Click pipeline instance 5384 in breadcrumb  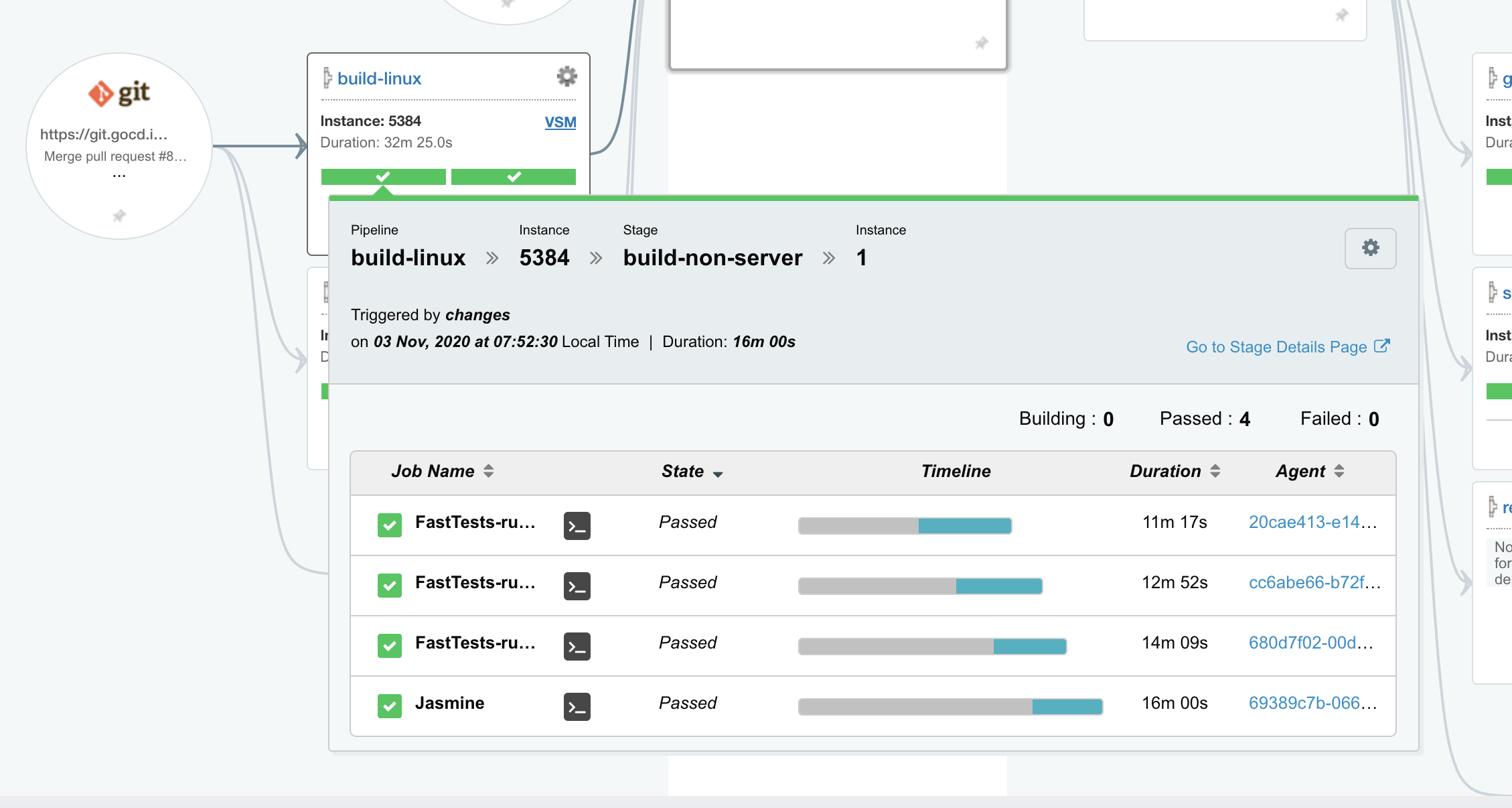(544, 258)
